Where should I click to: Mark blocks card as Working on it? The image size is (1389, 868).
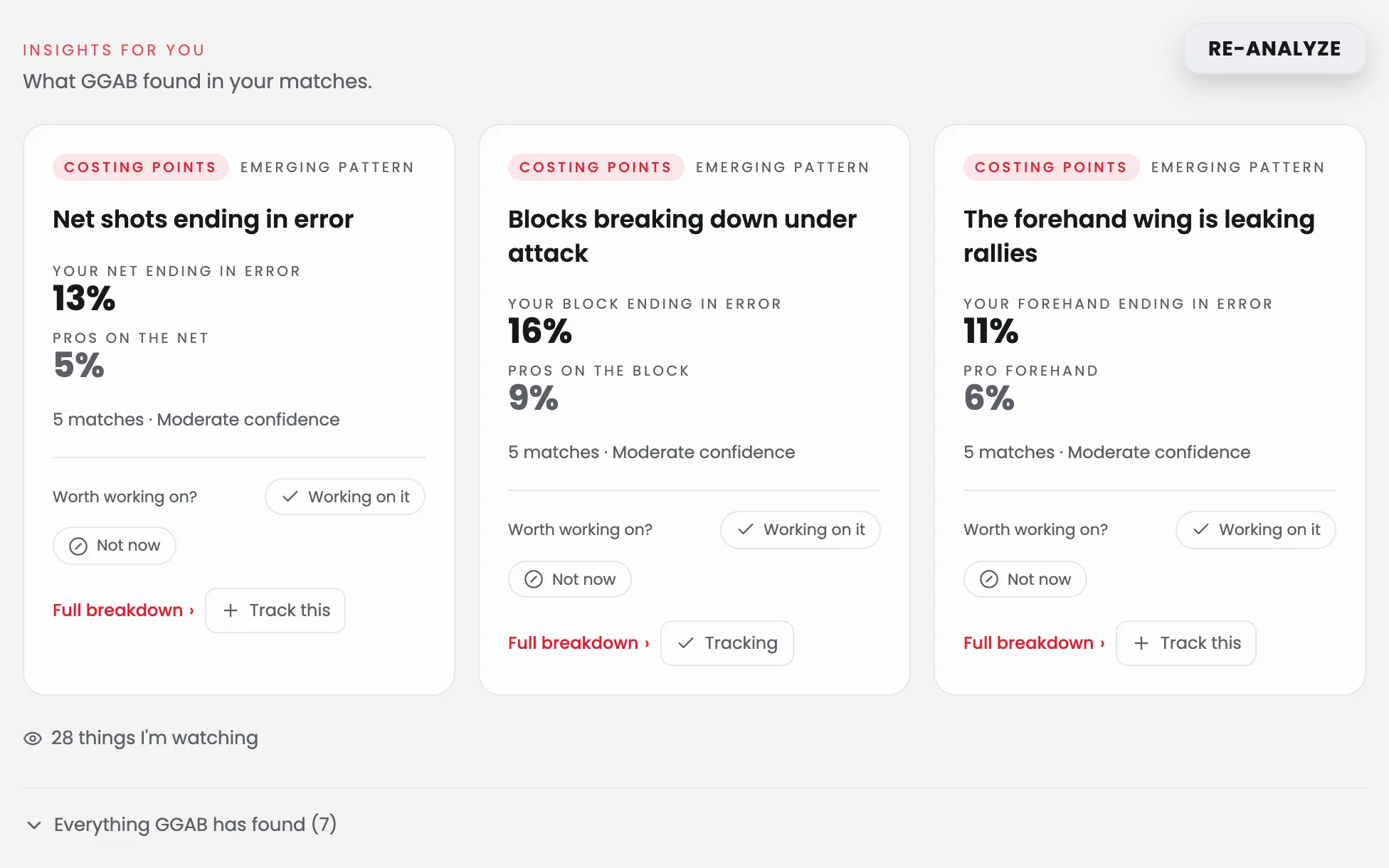(801, 530)
